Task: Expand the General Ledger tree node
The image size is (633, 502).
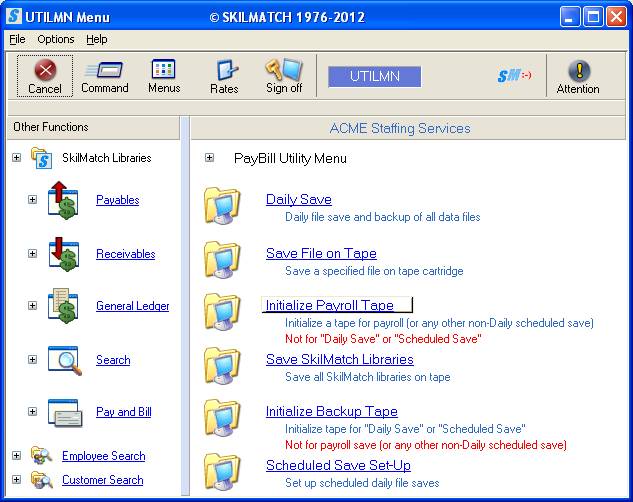Action: [x=32, y=305]
